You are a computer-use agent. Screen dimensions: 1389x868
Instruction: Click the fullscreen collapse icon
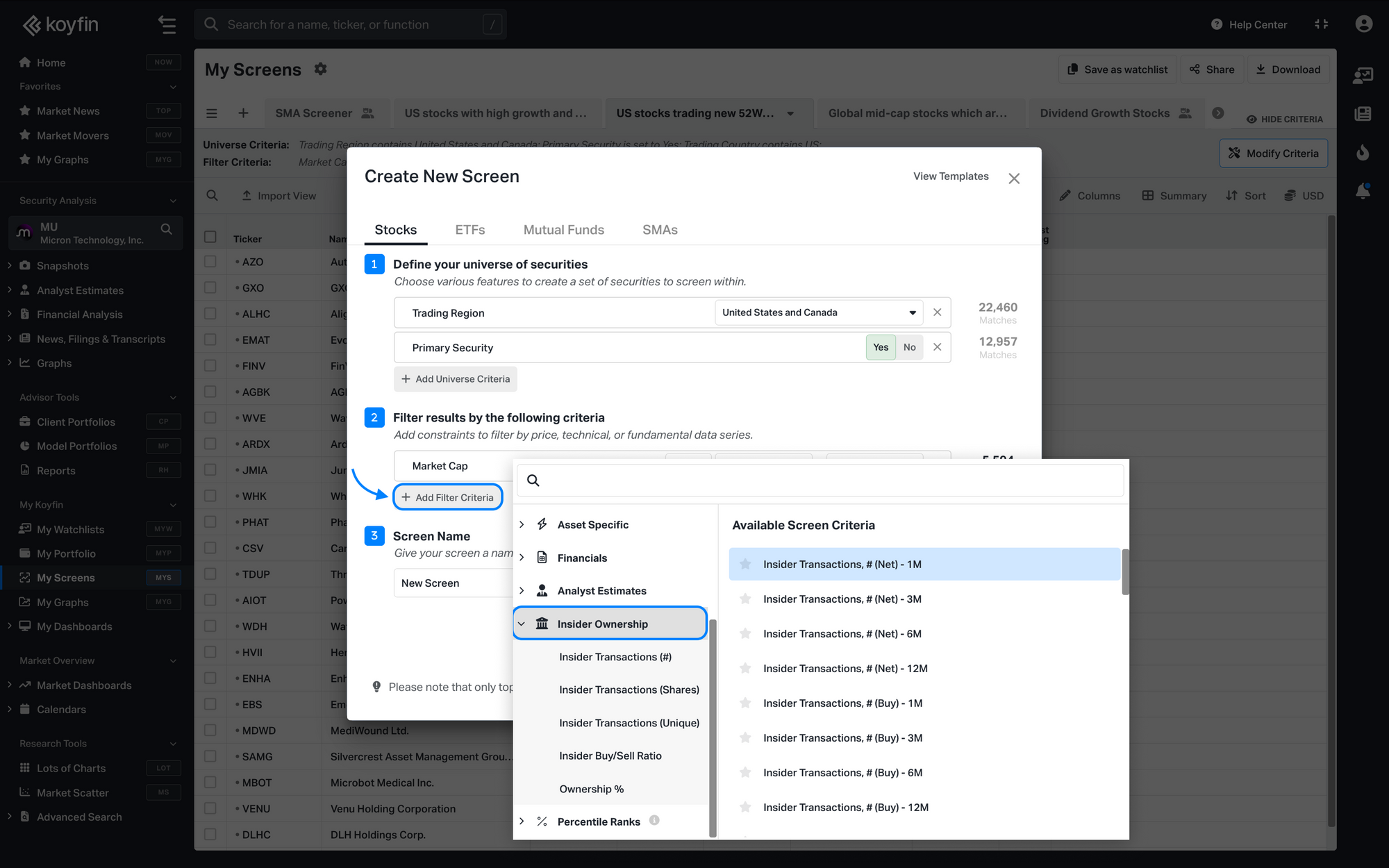(x=1321, y=24)
